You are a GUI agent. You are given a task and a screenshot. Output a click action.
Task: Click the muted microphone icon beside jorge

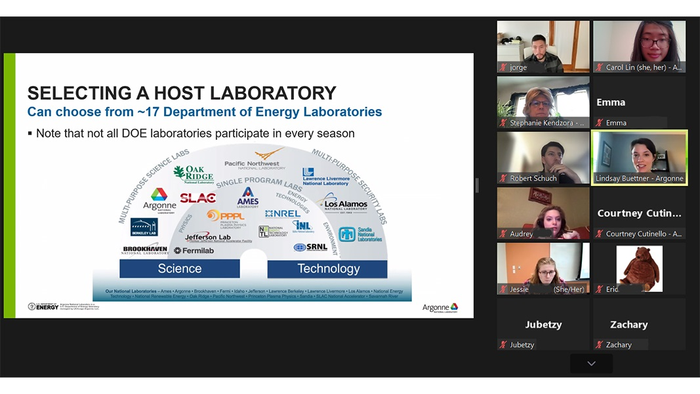point(503,67)
